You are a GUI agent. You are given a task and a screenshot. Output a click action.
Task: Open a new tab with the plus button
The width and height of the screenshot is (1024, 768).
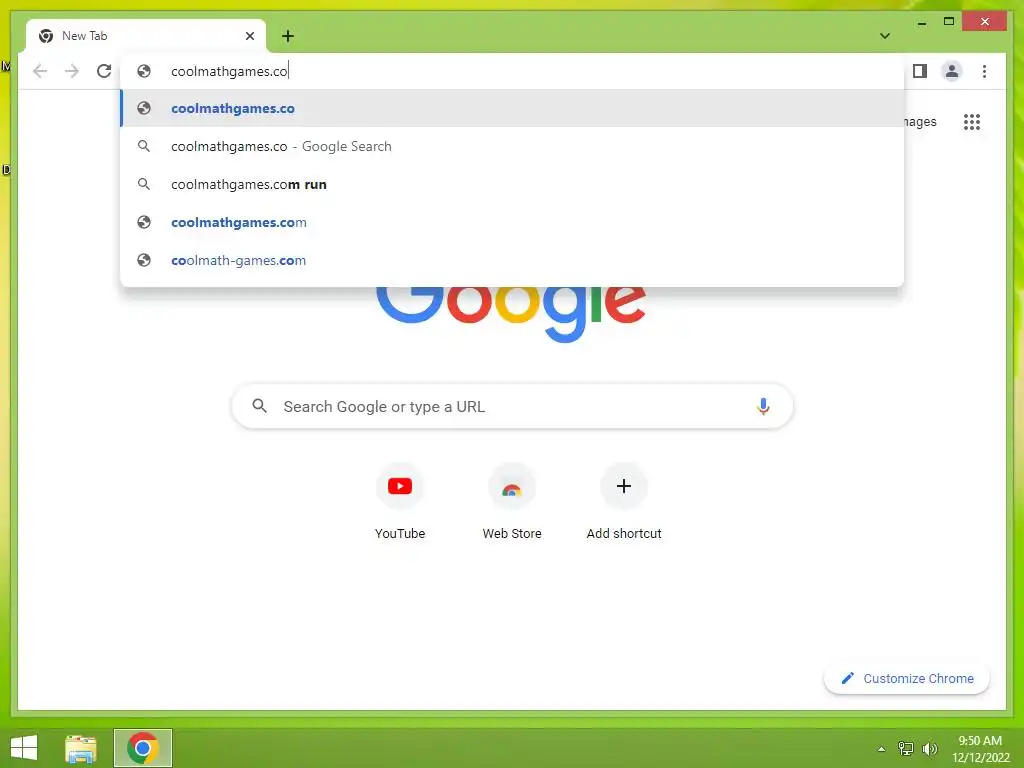point(288,36)
